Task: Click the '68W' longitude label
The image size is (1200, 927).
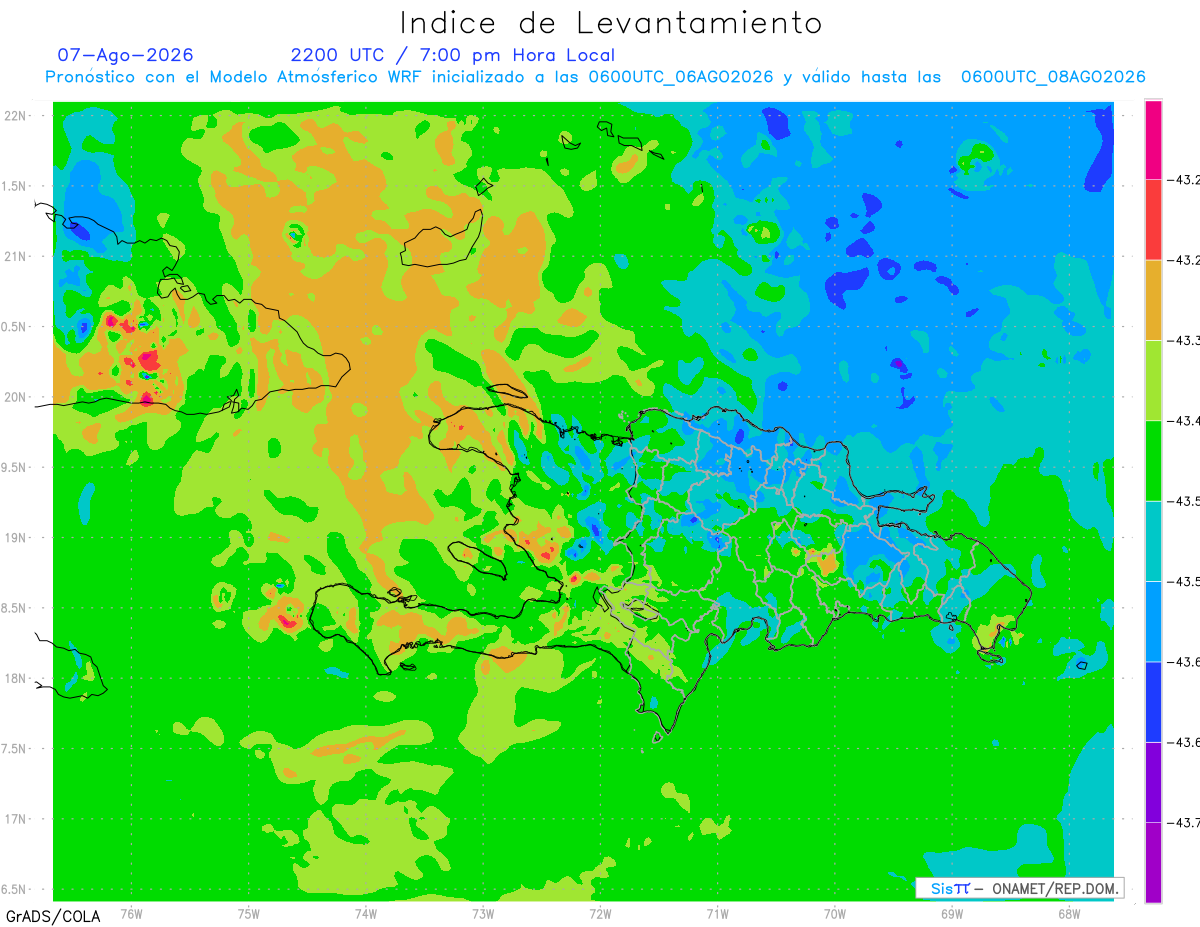Action: (x=1069, y=914)
